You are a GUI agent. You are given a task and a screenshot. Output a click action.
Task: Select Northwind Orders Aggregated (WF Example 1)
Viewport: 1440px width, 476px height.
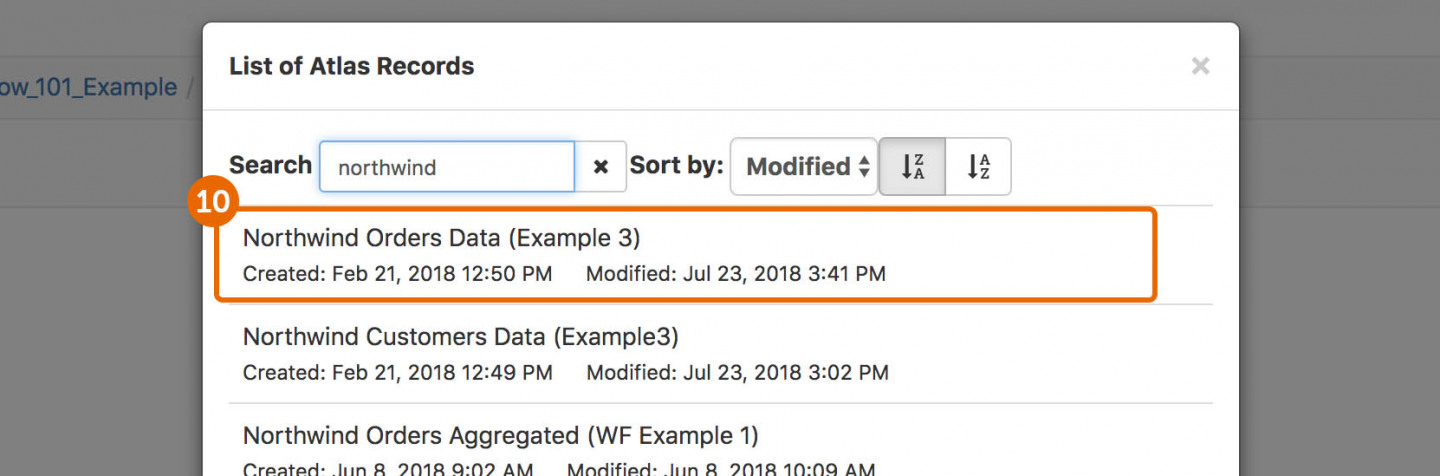click(721, 447)
